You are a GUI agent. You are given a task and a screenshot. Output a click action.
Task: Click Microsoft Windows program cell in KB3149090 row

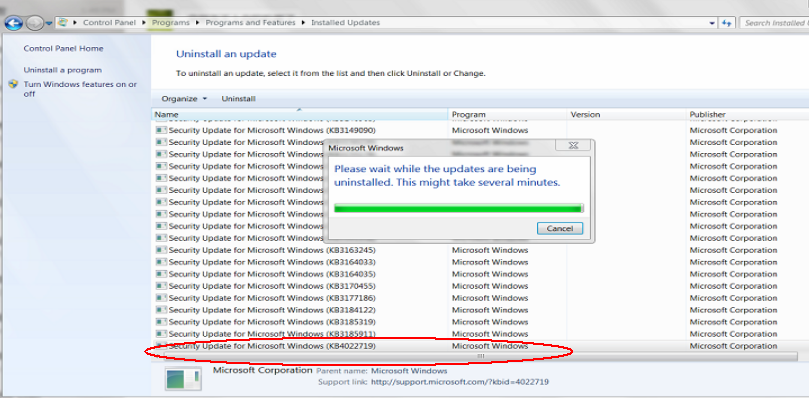(490, 130)
